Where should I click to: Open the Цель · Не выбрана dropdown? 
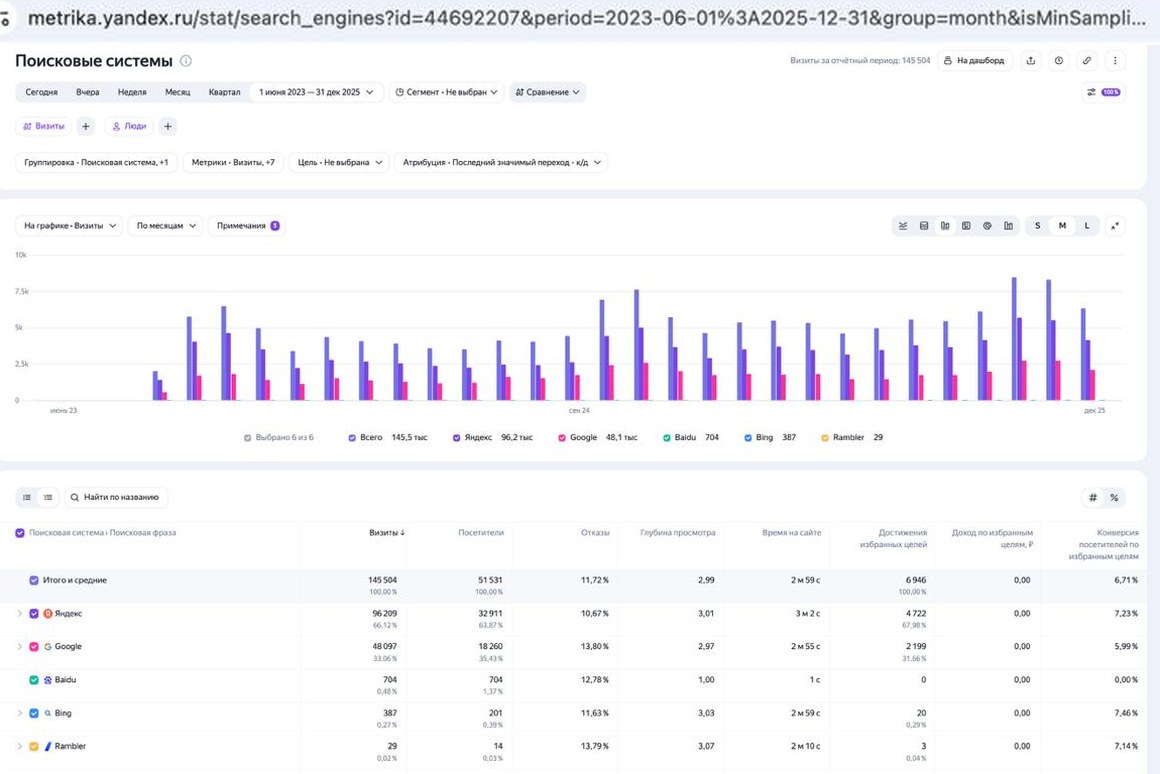340,163
